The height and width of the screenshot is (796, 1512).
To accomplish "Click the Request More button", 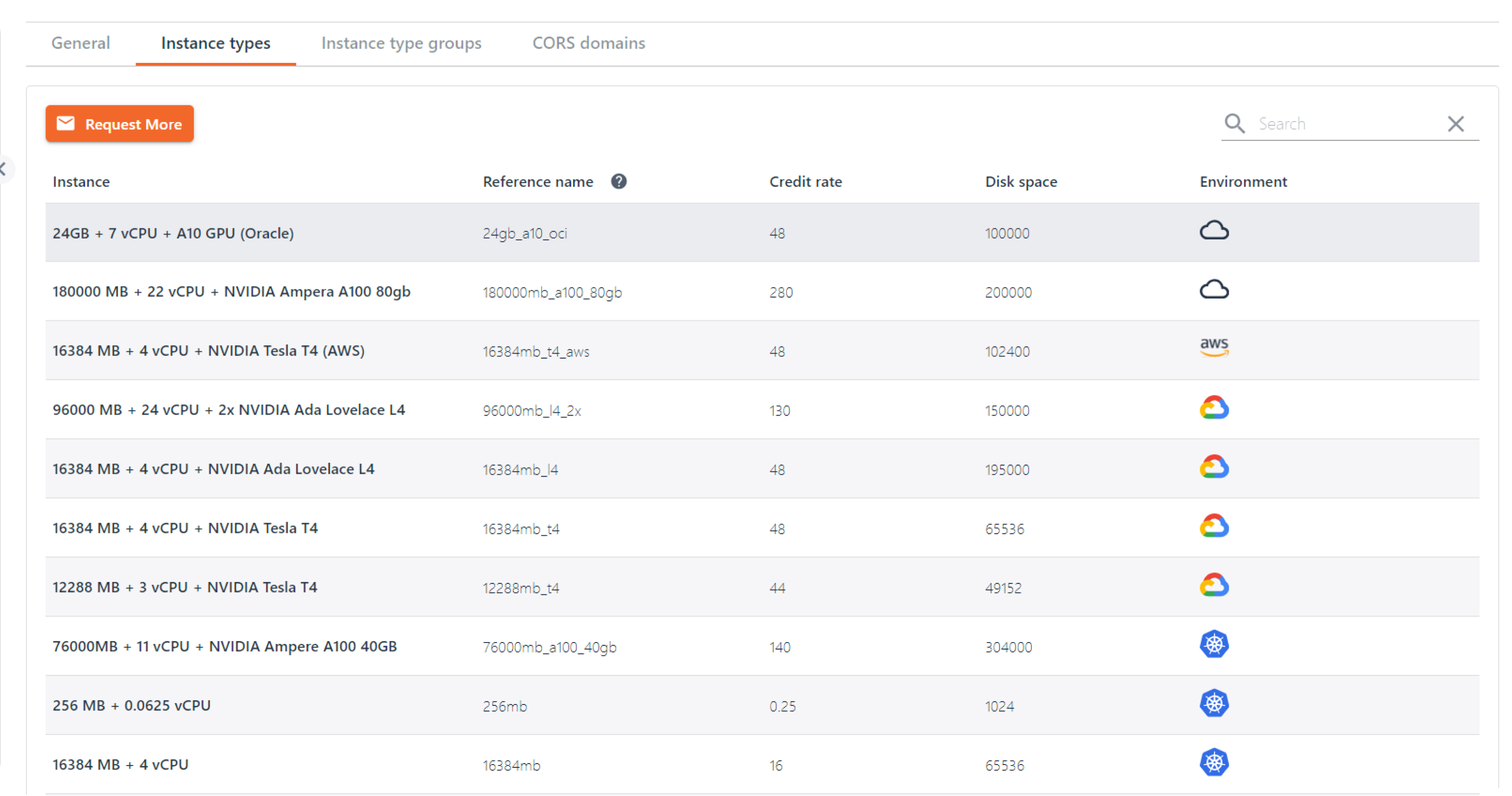I will point(120,123).
